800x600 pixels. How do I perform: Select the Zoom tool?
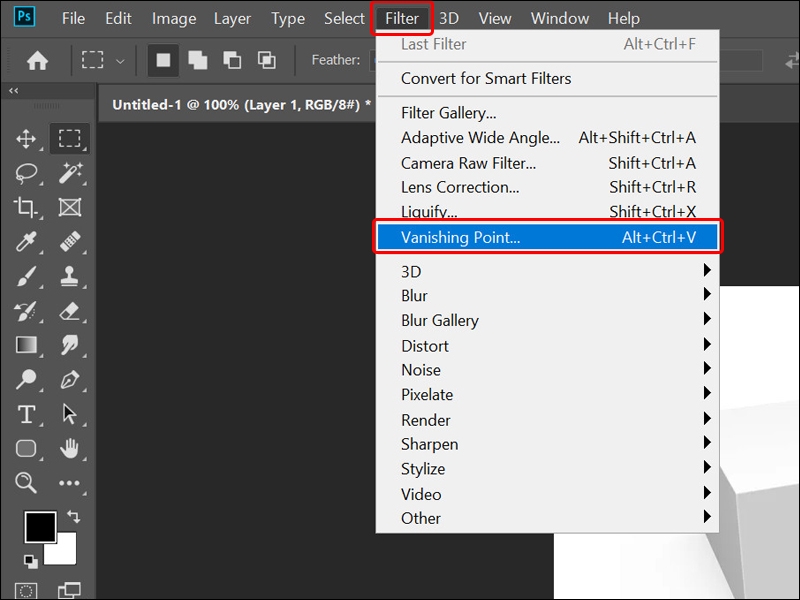coord(27,484)
